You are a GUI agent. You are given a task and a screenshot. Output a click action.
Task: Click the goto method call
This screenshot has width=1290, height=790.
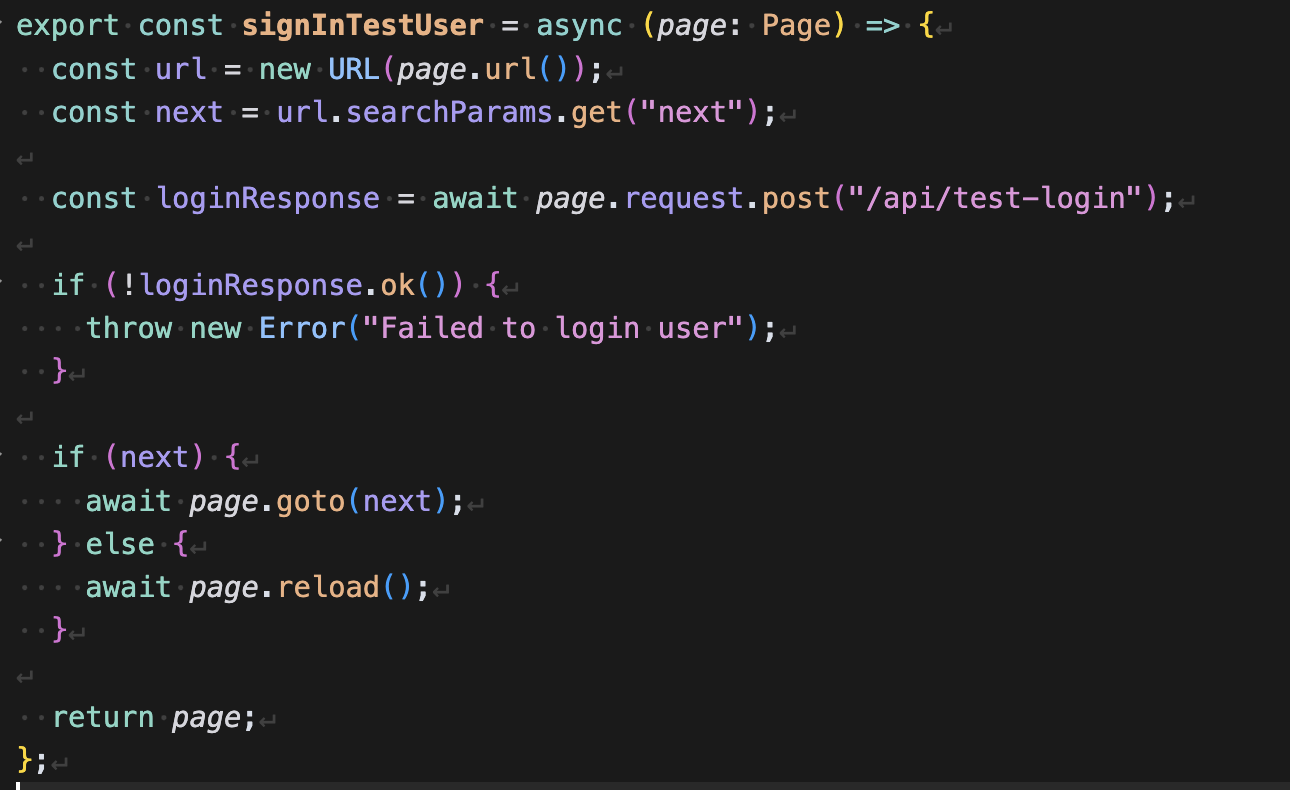[x=310, y=500]
